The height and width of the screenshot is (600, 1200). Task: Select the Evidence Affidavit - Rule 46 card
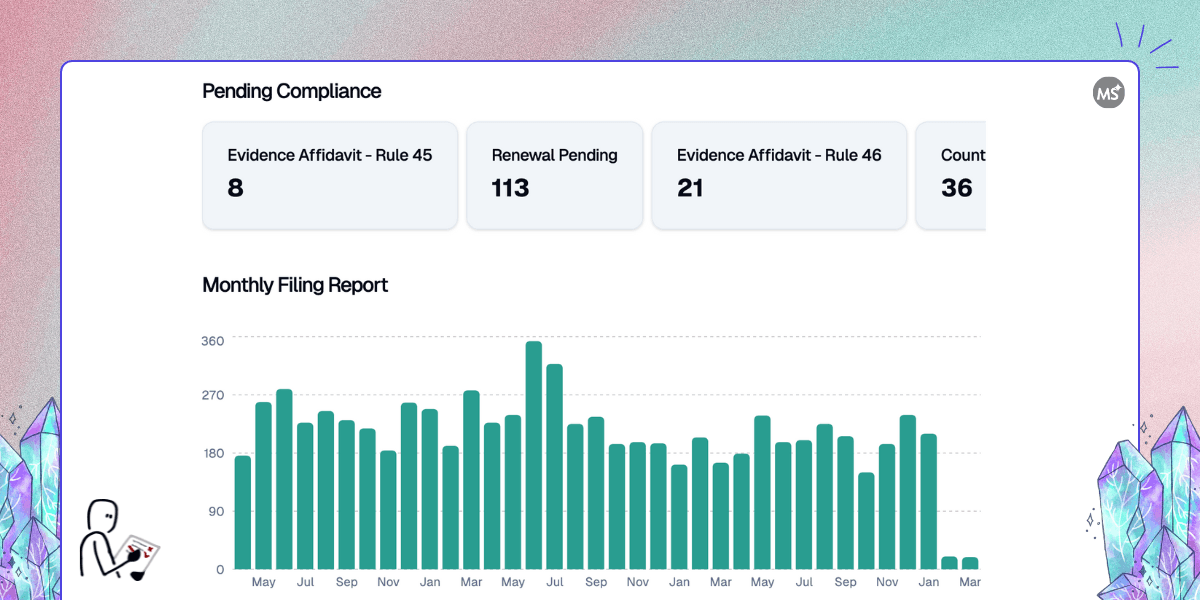point(779,175)
